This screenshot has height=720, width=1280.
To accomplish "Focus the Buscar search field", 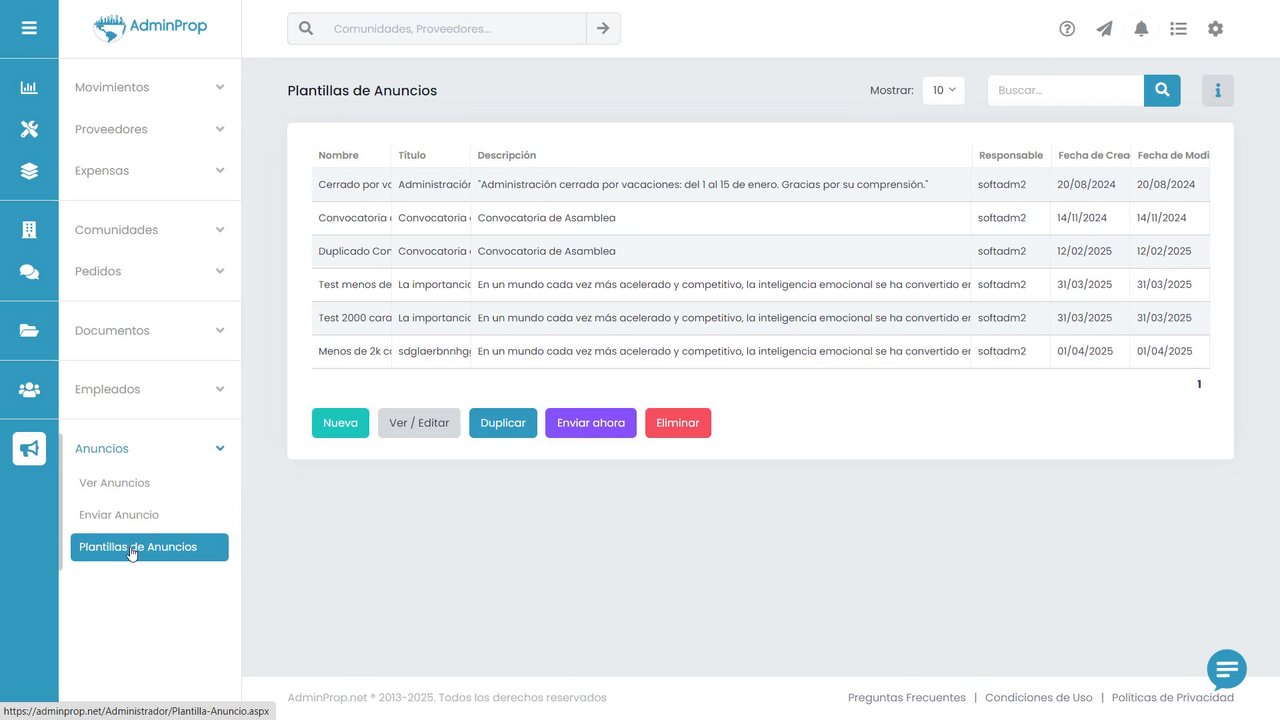I will pyautogui.click(x=1066, y=90).
